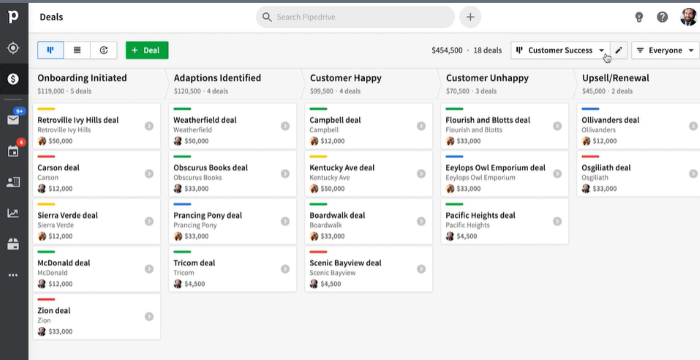Click the Deals page title
700x360 pixels.
coord(51,17)
